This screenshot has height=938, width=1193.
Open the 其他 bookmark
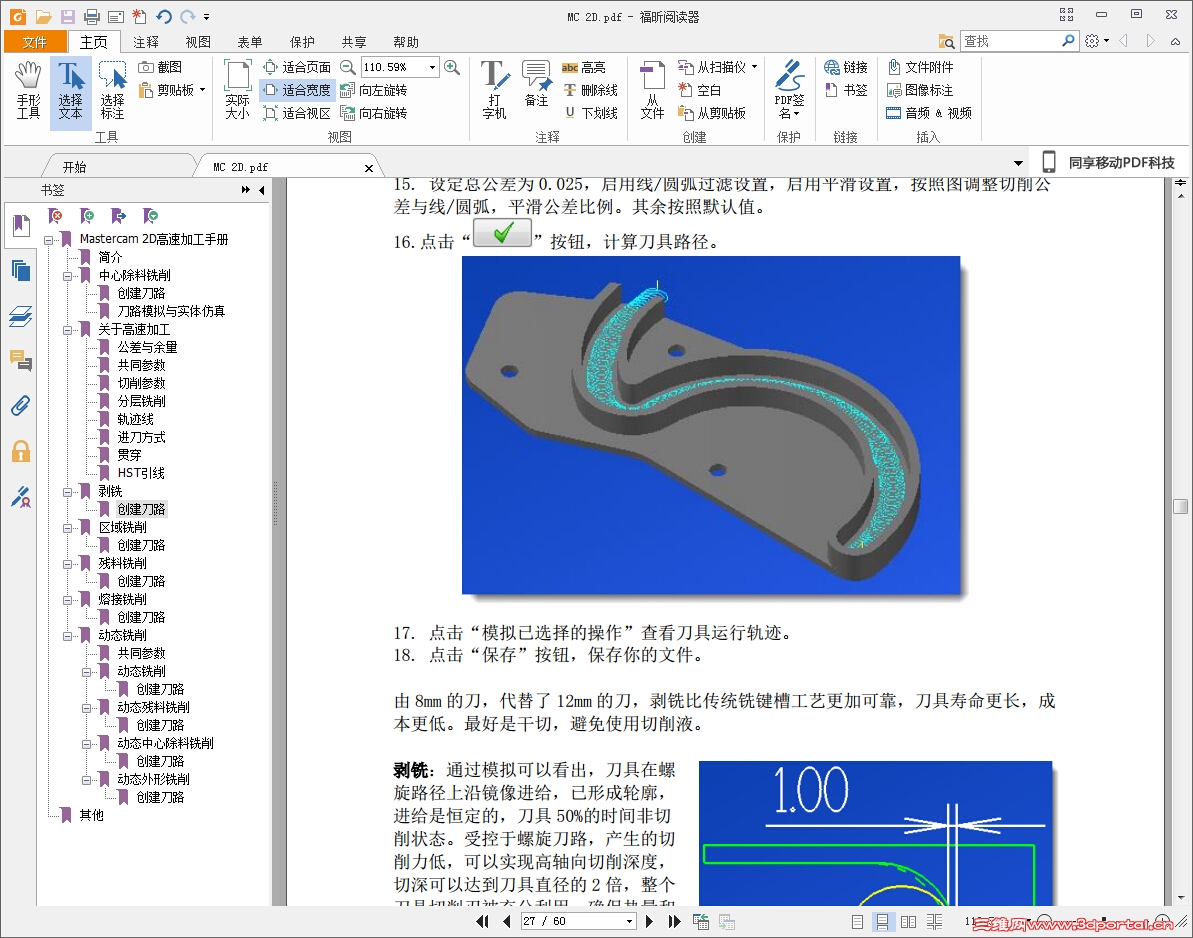coord(91,815)
